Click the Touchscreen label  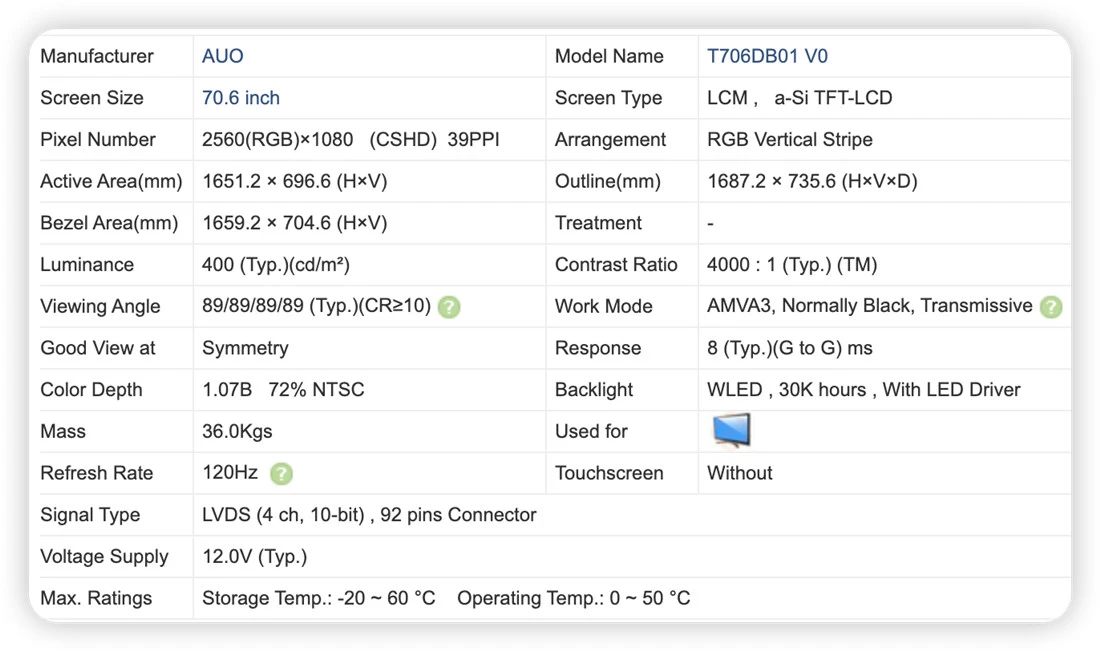(x=609, y=473)
